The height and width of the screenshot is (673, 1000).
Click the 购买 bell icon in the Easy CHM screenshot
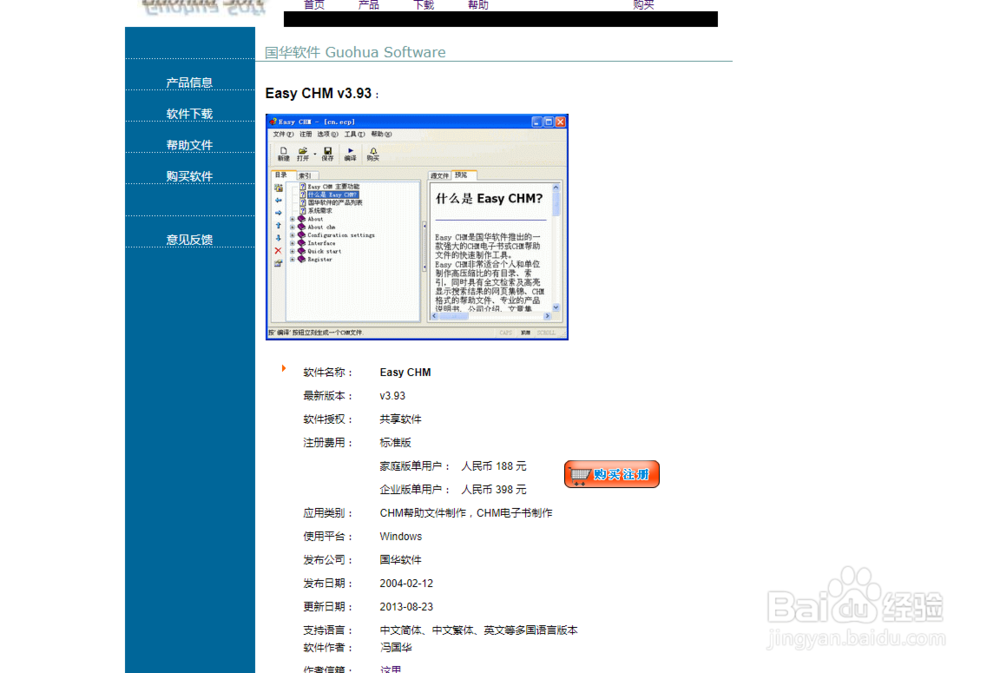tap(373, 154)
